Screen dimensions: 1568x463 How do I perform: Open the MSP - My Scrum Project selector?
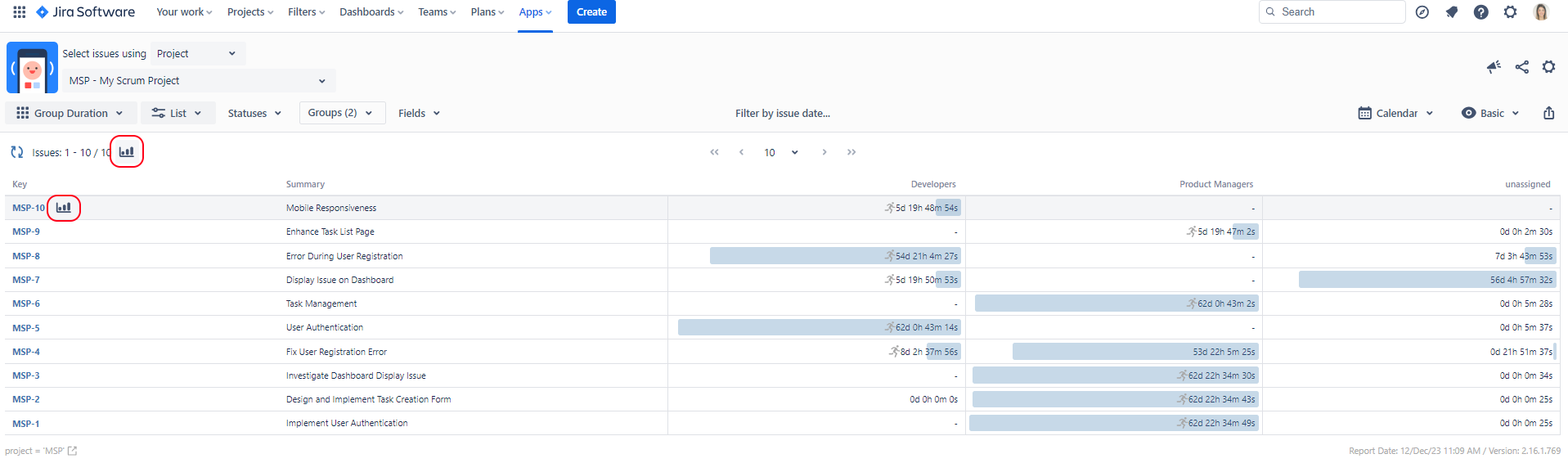(x=198, y=80)
